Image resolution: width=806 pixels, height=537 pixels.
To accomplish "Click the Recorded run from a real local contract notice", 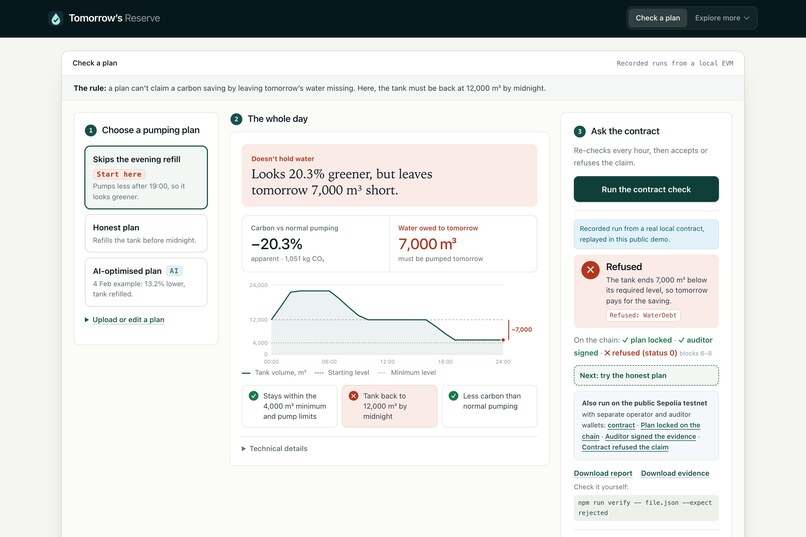I will pyautogui.click(x=646, y=234).
